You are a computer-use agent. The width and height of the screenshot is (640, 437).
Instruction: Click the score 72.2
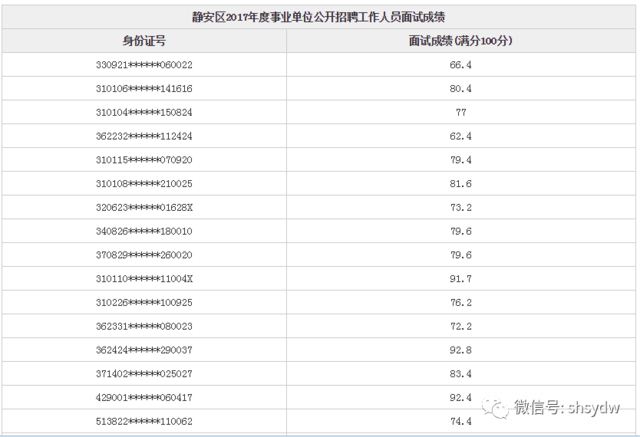pyautogui.click(x=460, y=326)
